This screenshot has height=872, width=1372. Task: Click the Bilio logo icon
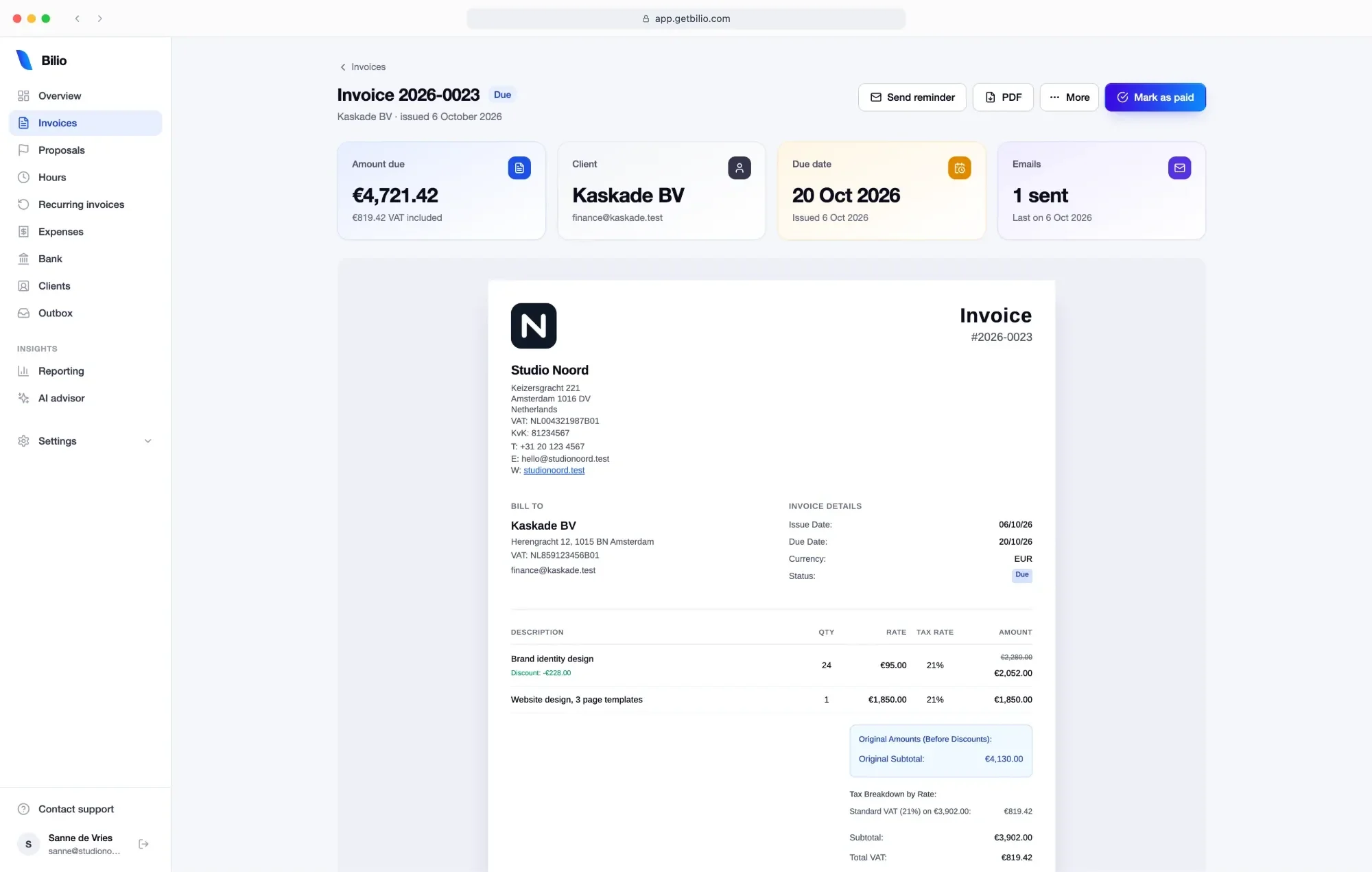(x=24, y=60)
